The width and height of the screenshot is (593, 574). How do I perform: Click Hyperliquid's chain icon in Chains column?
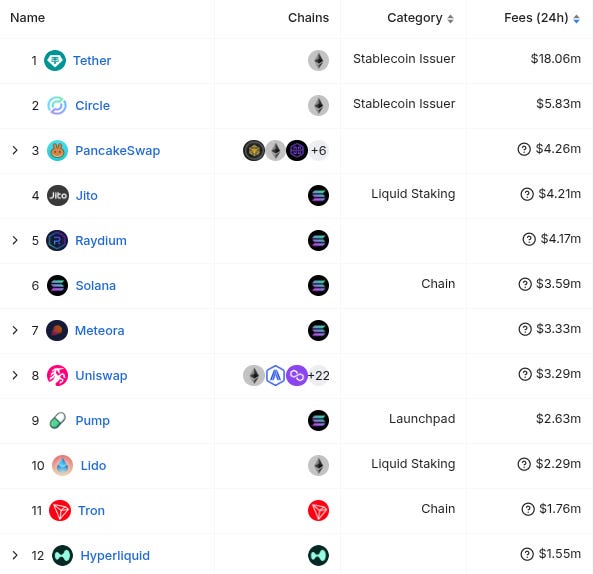coord(318,555)
